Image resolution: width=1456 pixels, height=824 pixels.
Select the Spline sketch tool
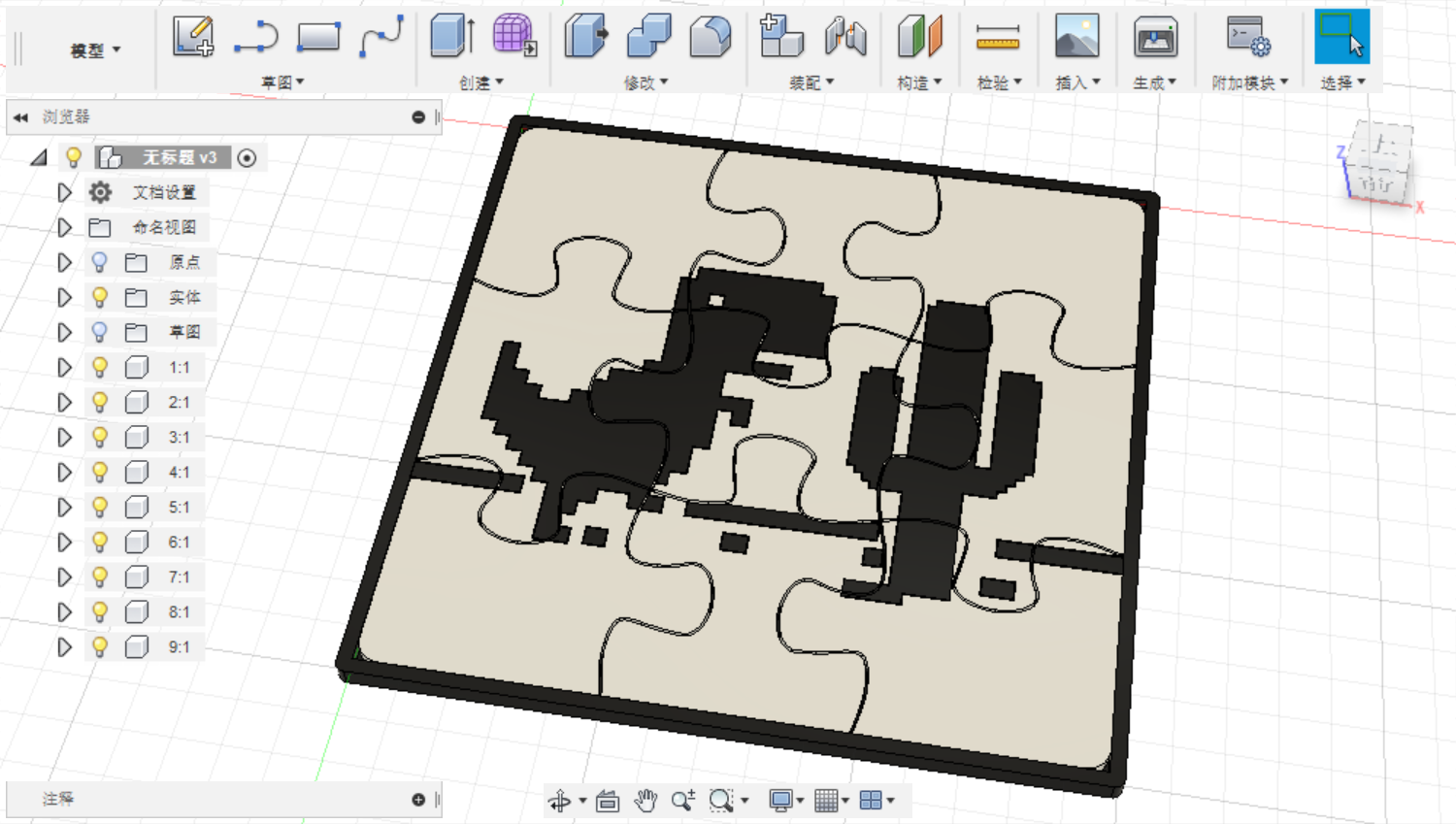pos(381,37)
